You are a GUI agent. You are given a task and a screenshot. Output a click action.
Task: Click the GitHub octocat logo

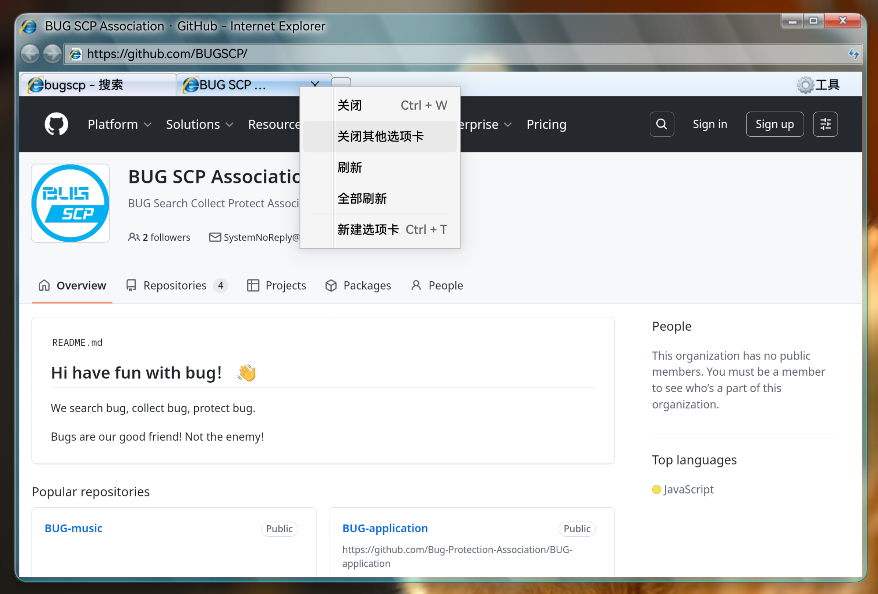click(x=57, y=124)
